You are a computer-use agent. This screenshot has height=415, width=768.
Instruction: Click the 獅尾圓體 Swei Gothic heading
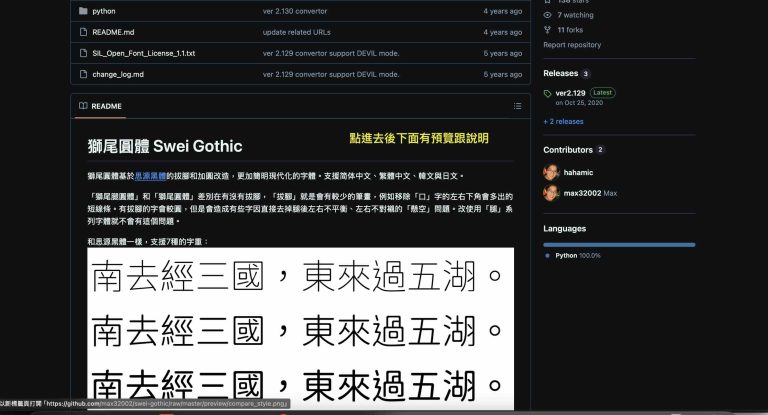click(x=165, y=146)
